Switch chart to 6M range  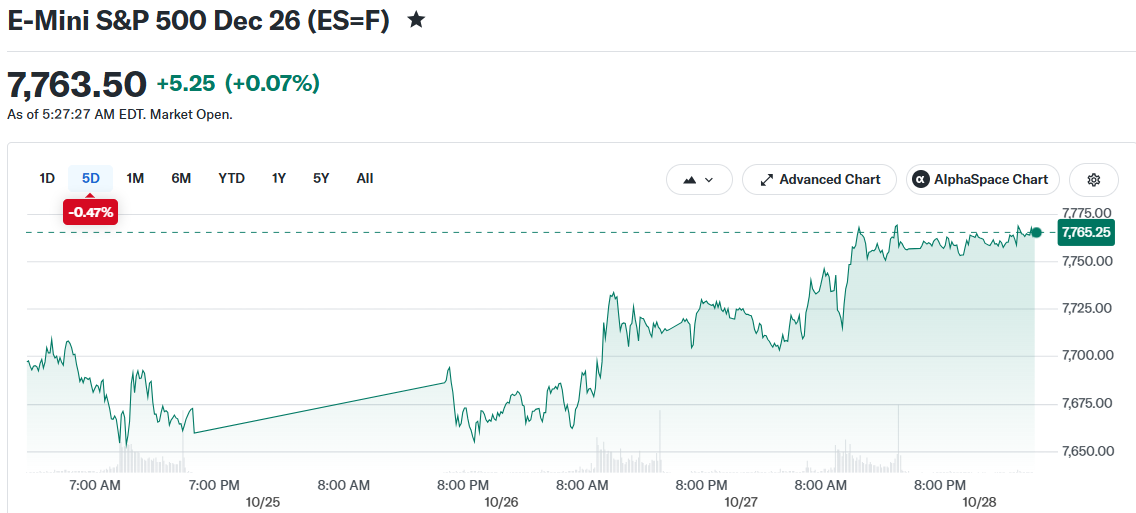pos(181,178)
